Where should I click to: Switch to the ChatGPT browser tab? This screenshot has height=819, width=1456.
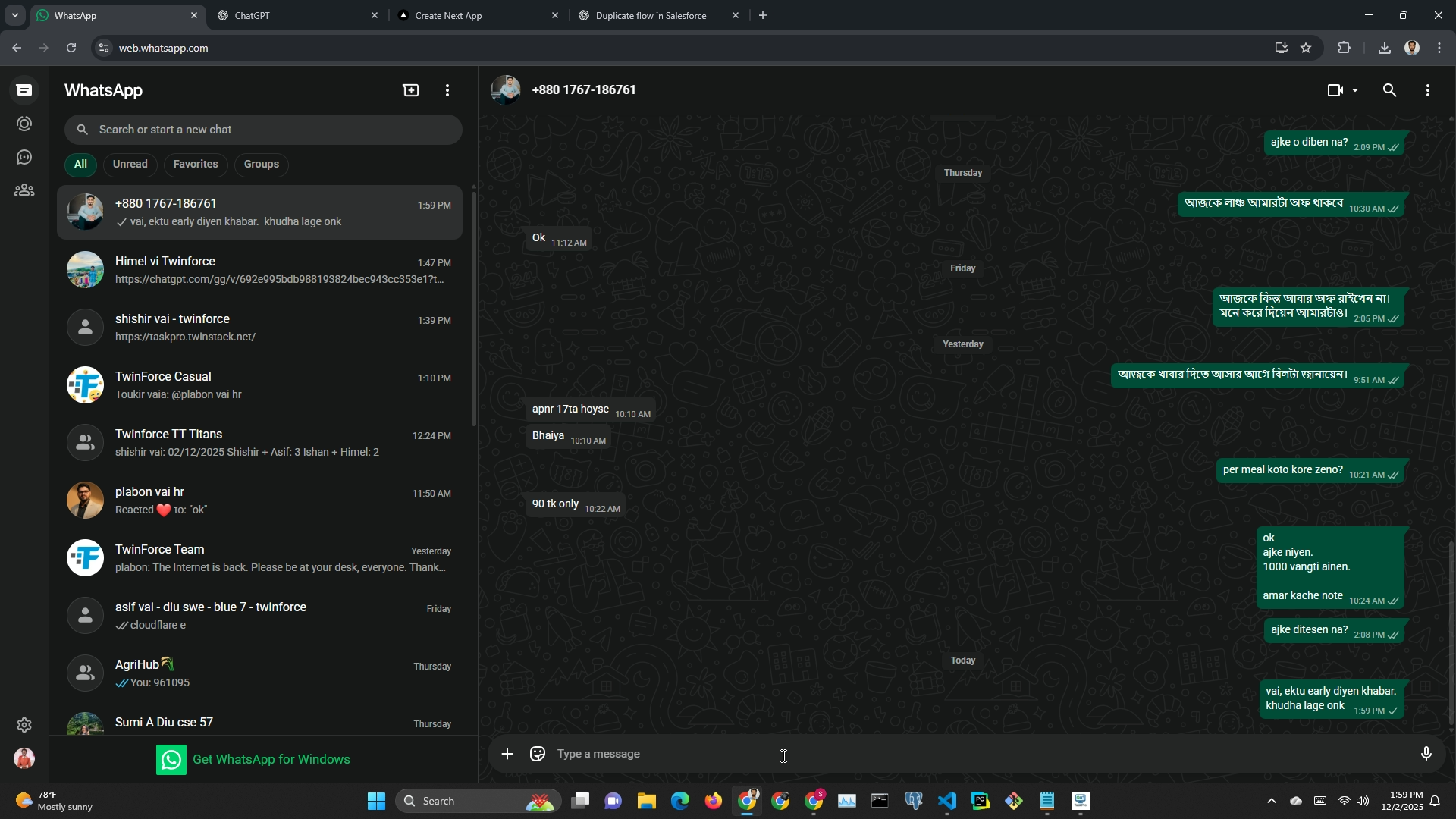(297, 15)
